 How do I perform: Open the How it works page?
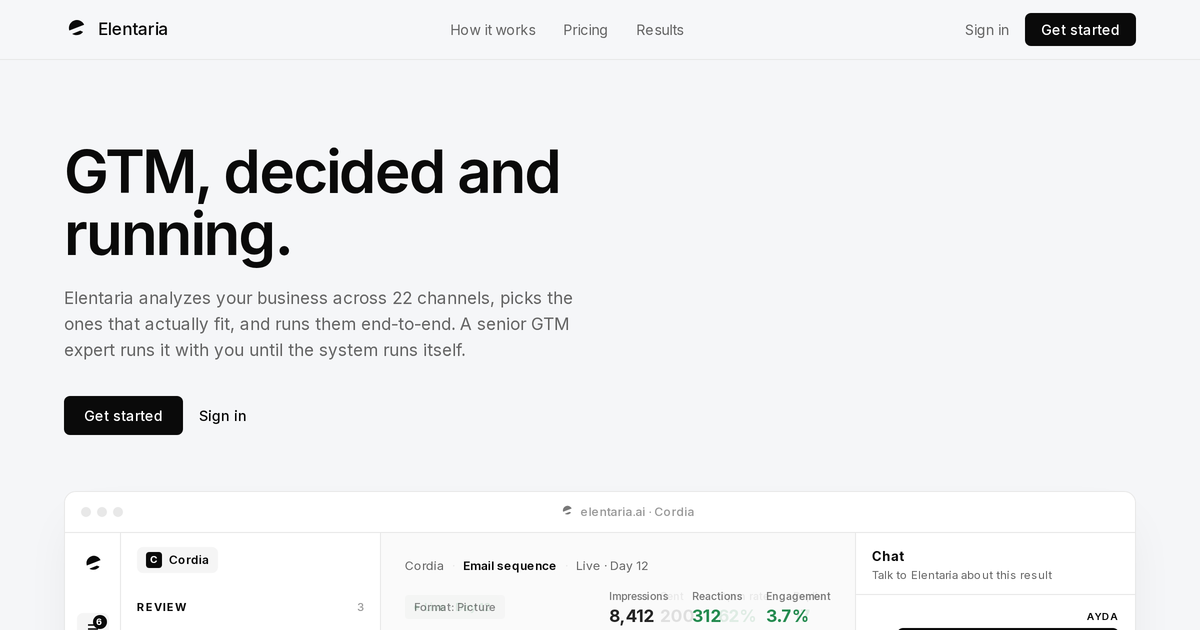click(493, 30)
